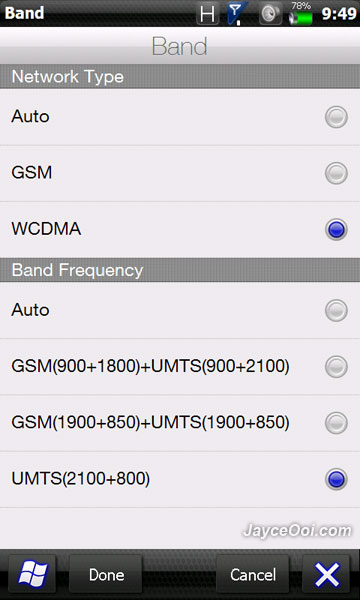
Task: Tap the signal strength antenna icon
Action: coord(237,13)
